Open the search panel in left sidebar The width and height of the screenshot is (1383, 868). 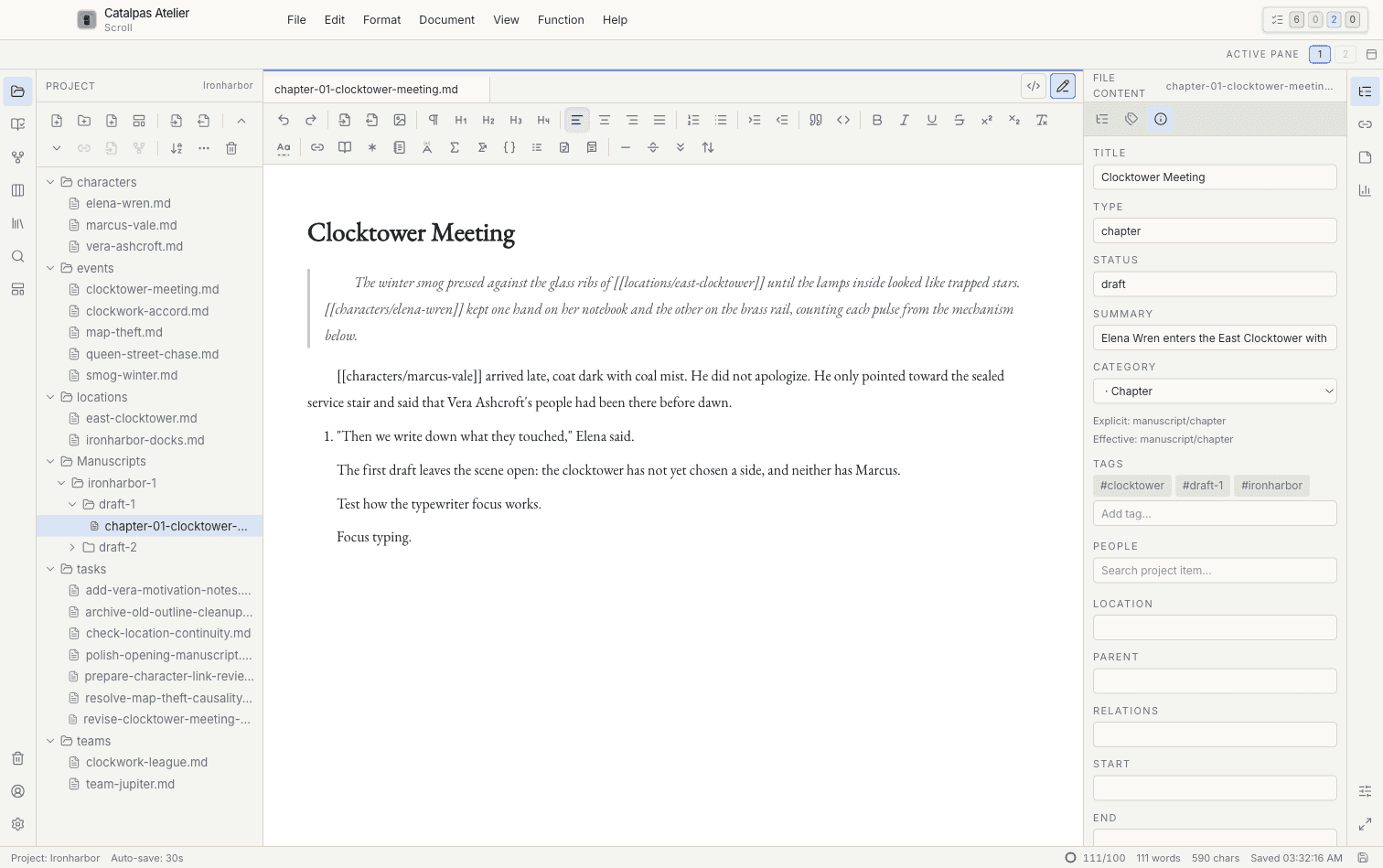click(x=17, y=256)
